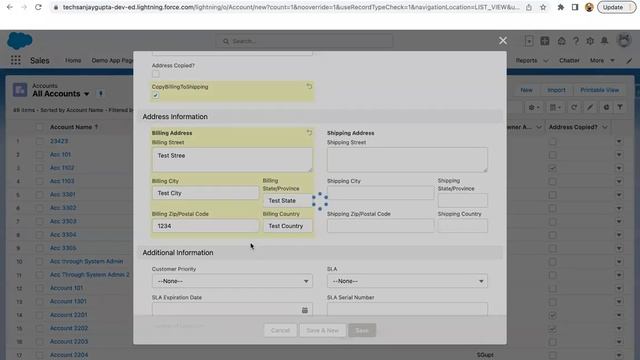Open account link Acc through System Admin
This screenshot has width=640, height=360.
(86, 261)
